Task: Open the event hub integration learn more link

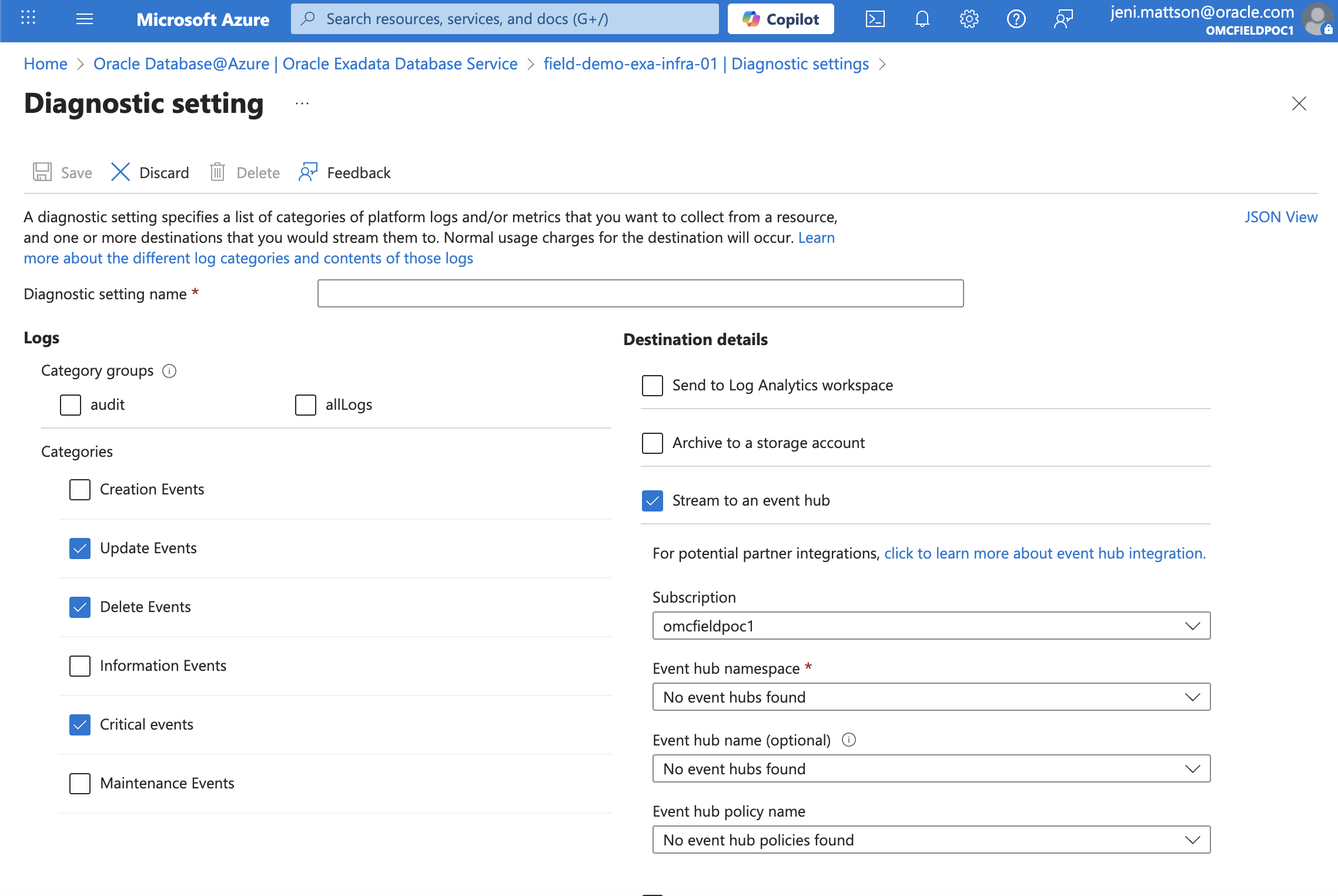Action: click(x=1043, y=553)
